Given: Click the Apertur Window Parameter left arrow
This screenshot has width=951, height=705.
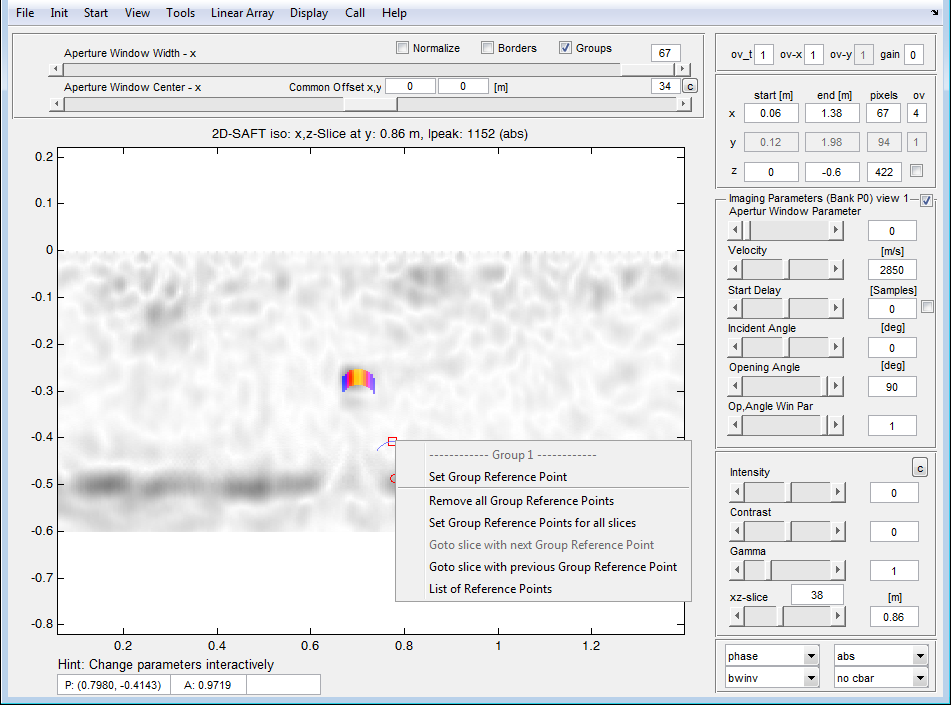Looking at the screenshot, I should pyautogui.click(x=735, y=230).
